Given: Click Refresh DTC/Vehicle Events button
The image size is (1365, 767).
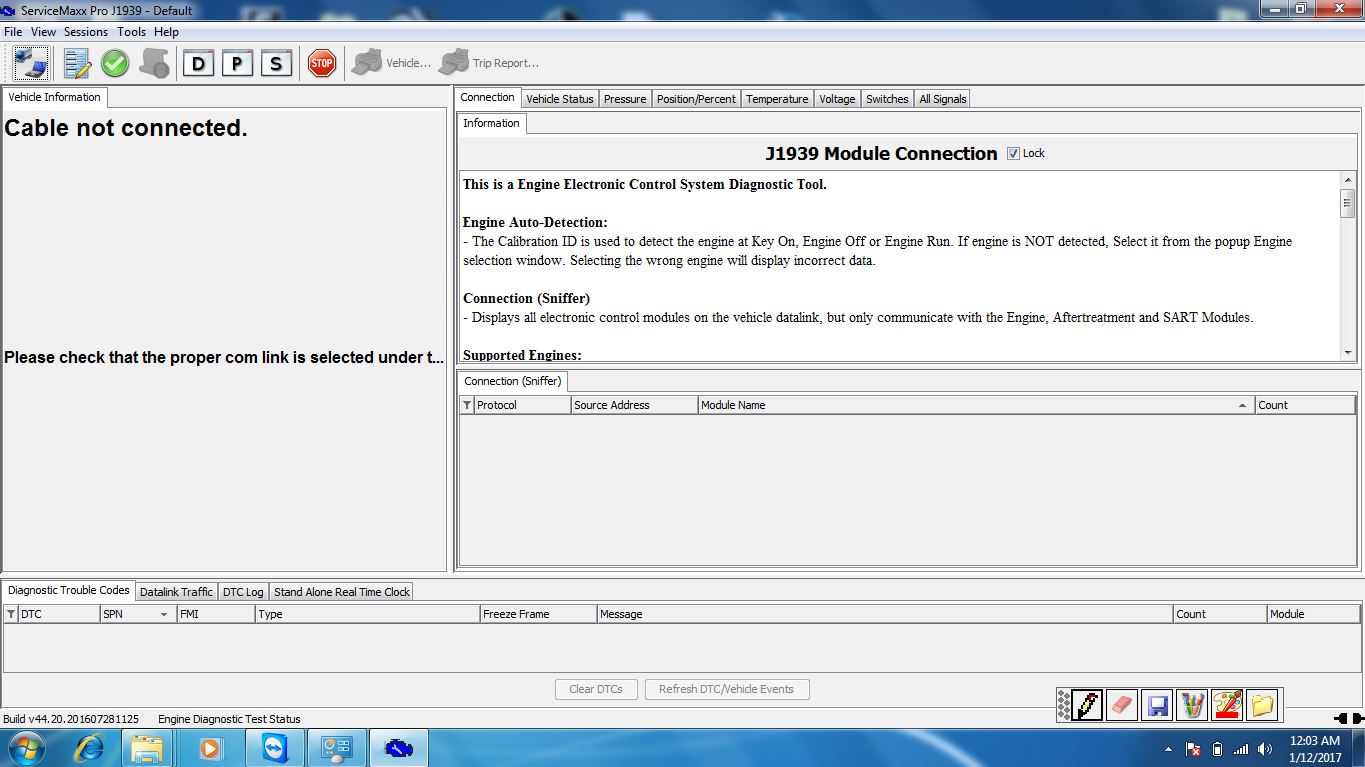Looking at the screenshot, I should [x=727, y=689].
